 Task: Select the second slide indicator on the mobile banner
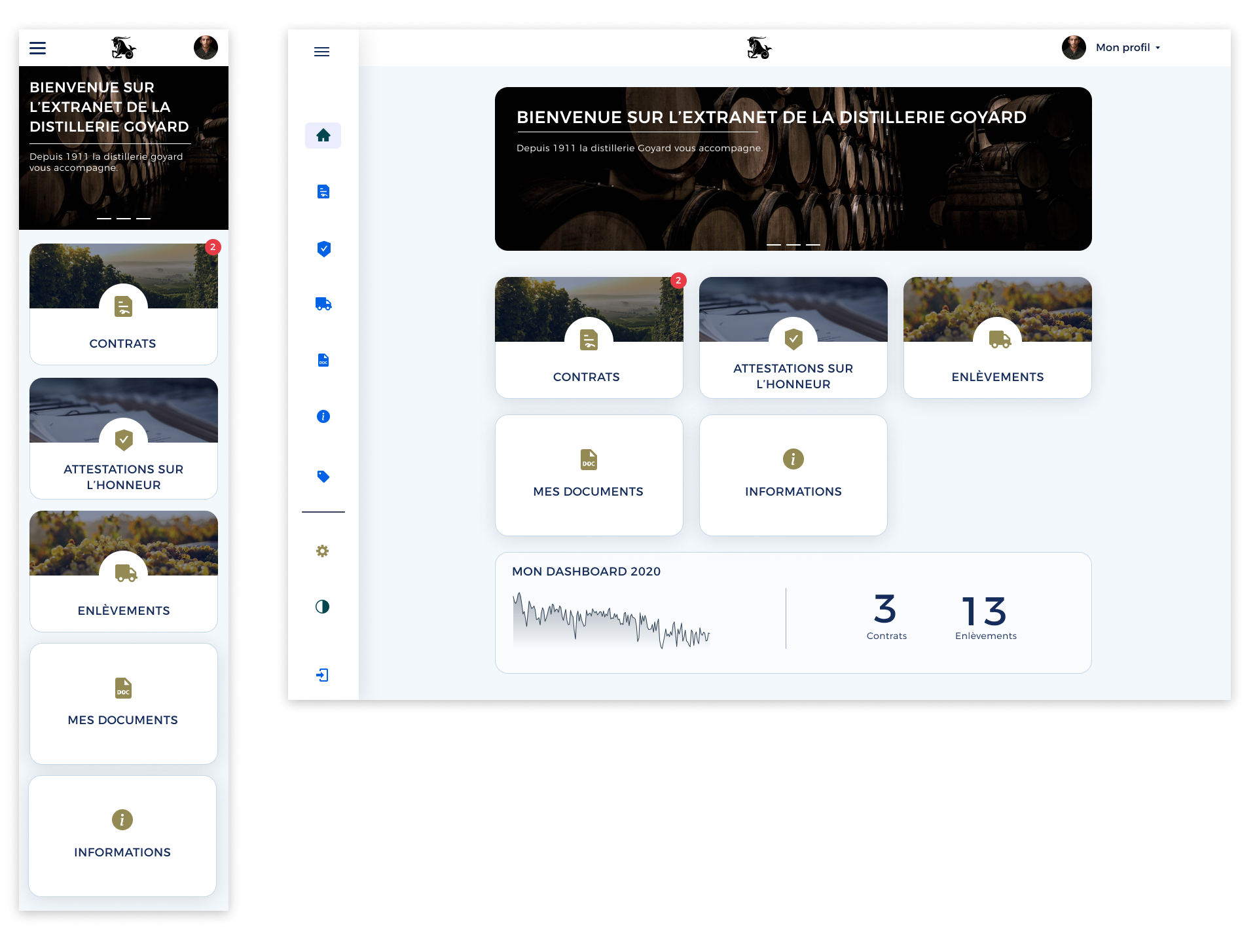point(123,218)
